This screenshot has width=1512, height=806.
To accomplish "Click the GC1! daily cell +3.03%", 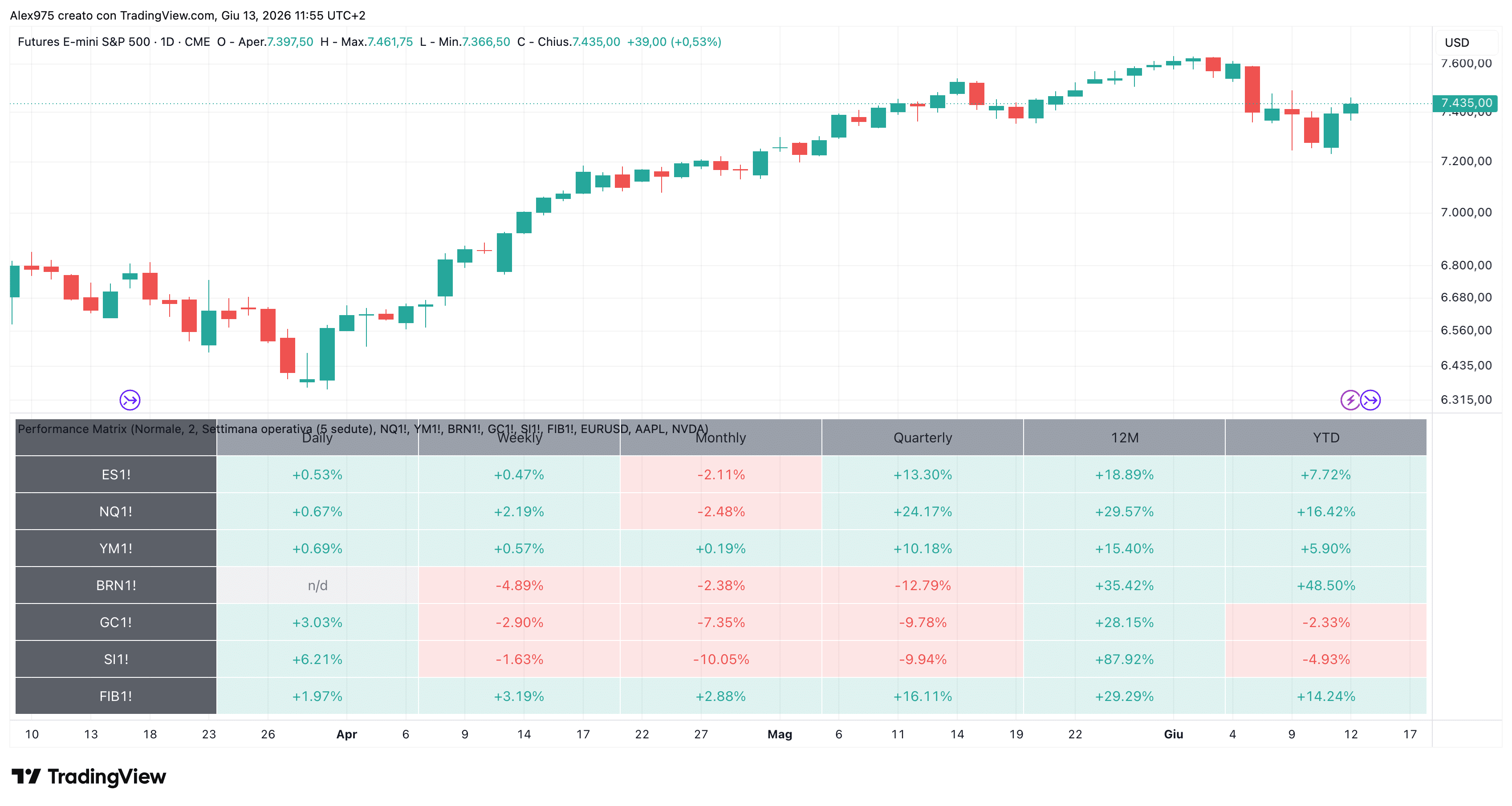I will coord(317,622).
